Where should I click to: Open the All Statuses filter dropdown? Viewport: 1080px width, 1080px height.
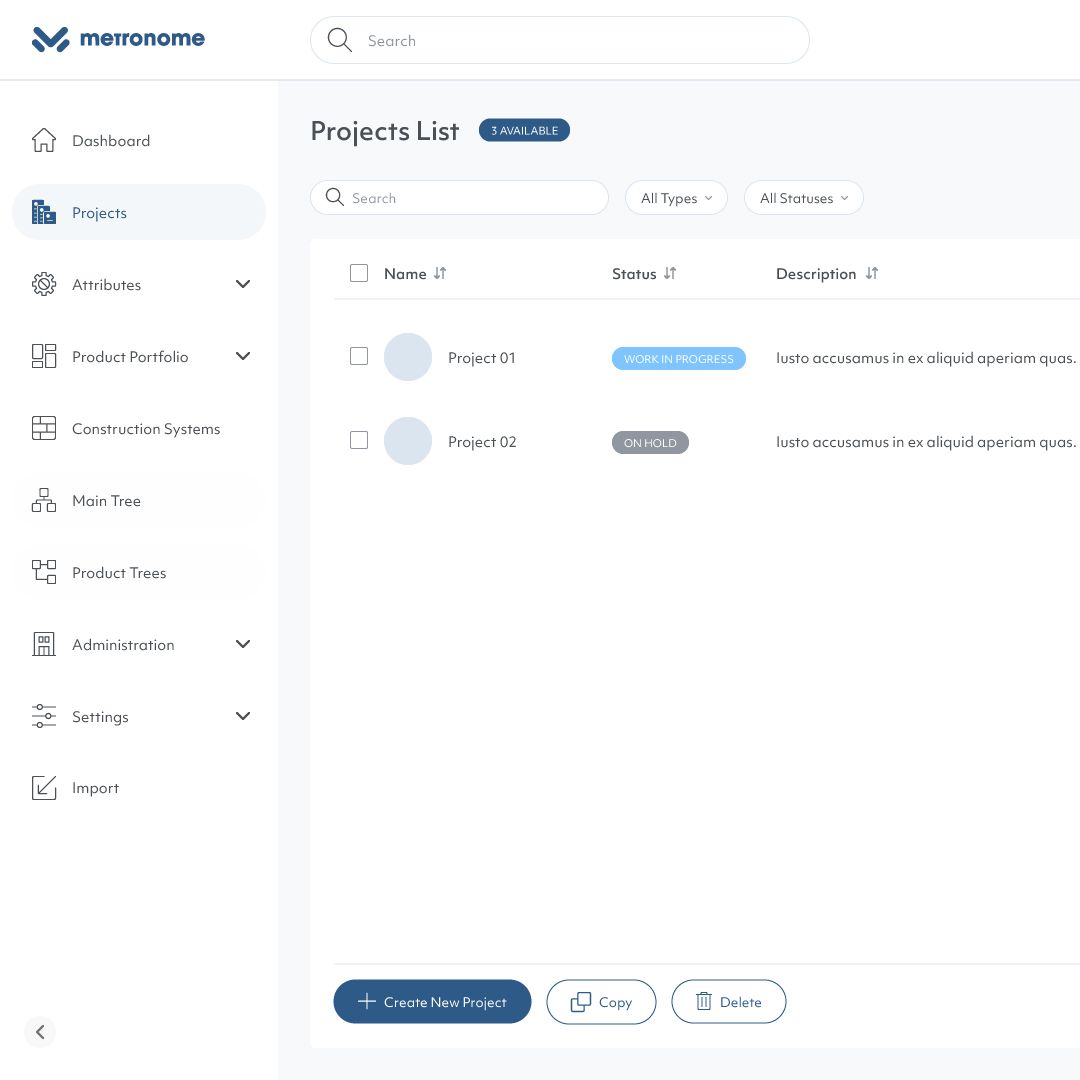tap(803, 198)
